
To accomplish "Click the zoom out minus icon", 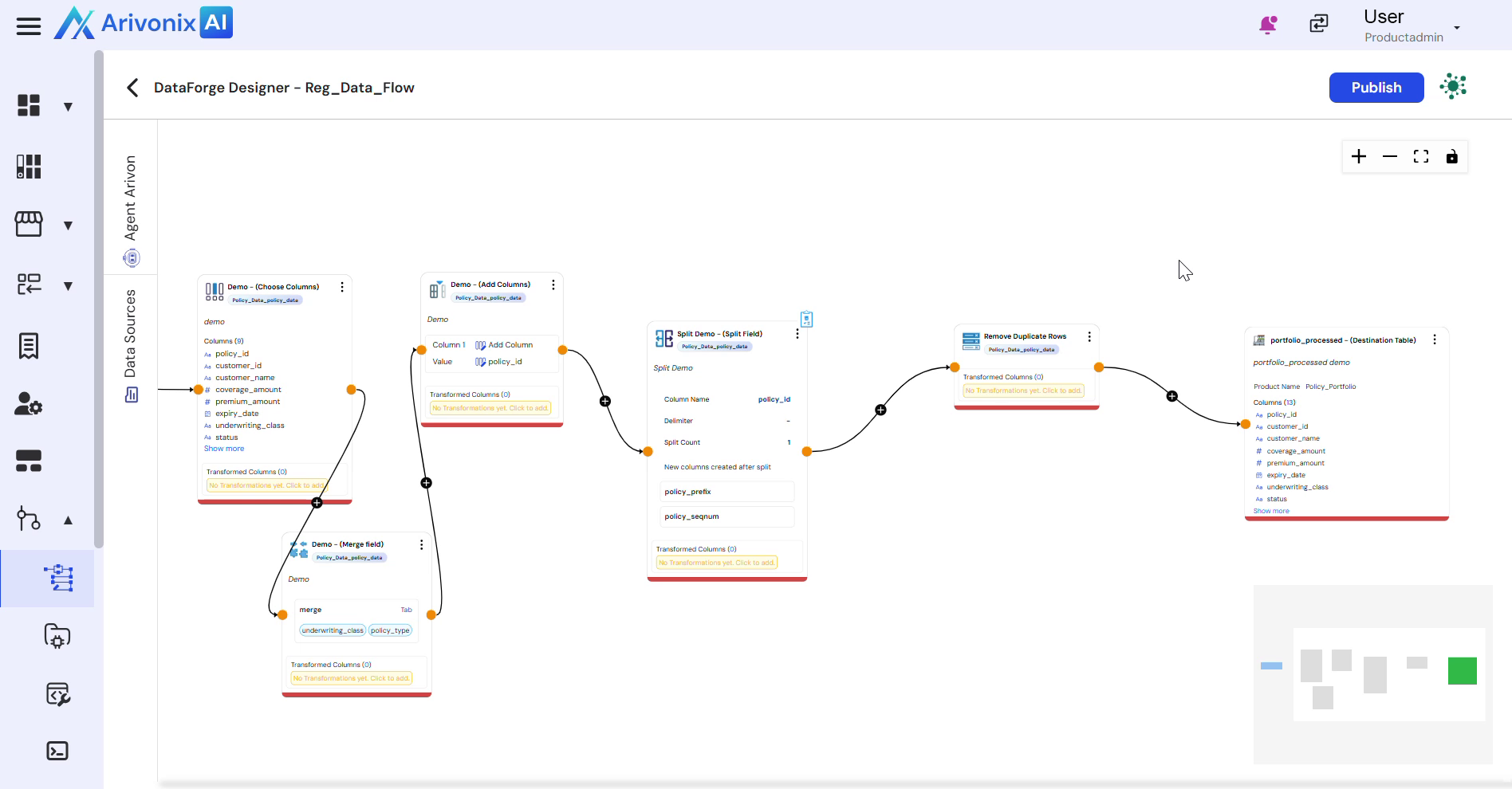I will pos(1390,157).
